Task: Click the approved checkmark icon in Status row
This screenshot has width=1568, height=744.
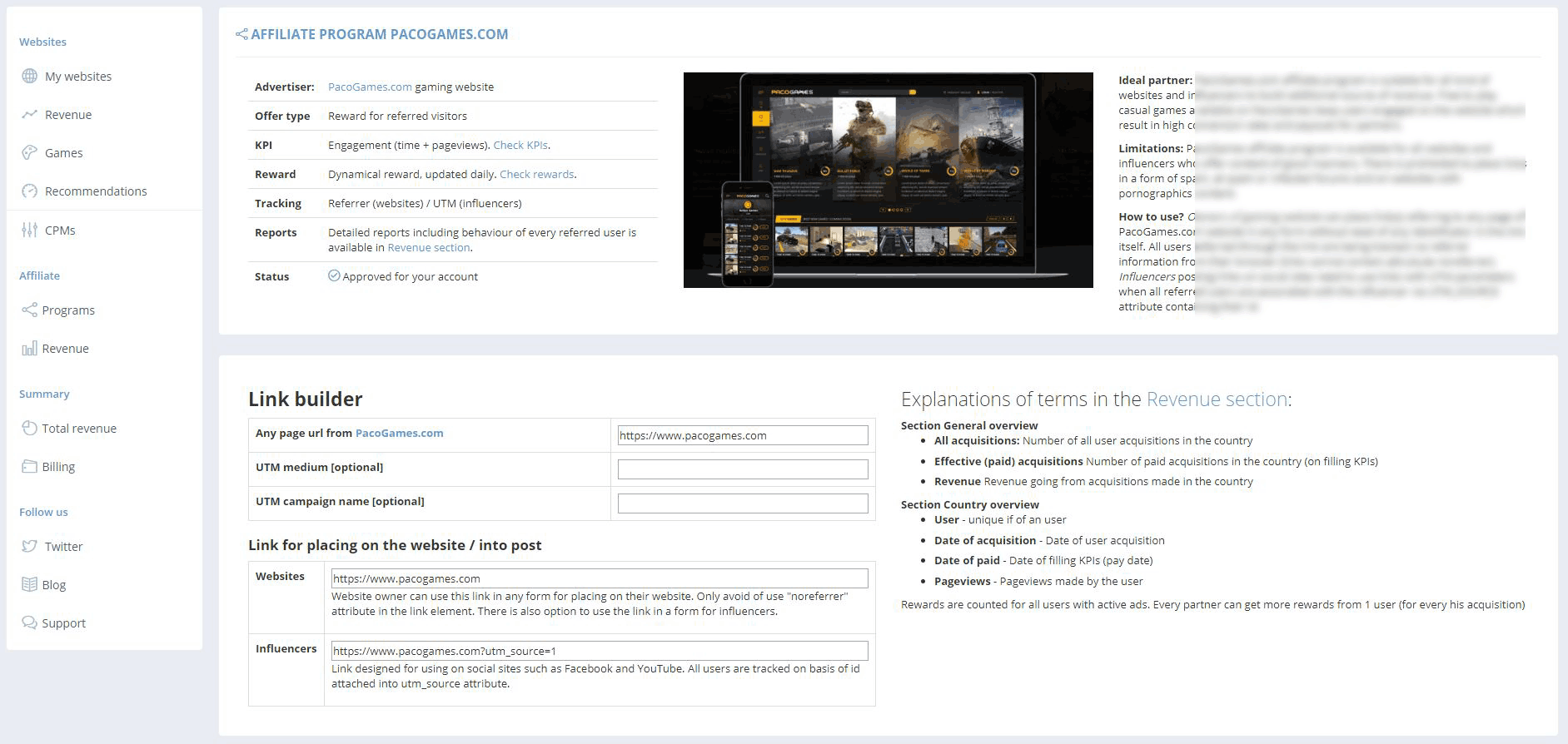Action: [x=334, y=275]
